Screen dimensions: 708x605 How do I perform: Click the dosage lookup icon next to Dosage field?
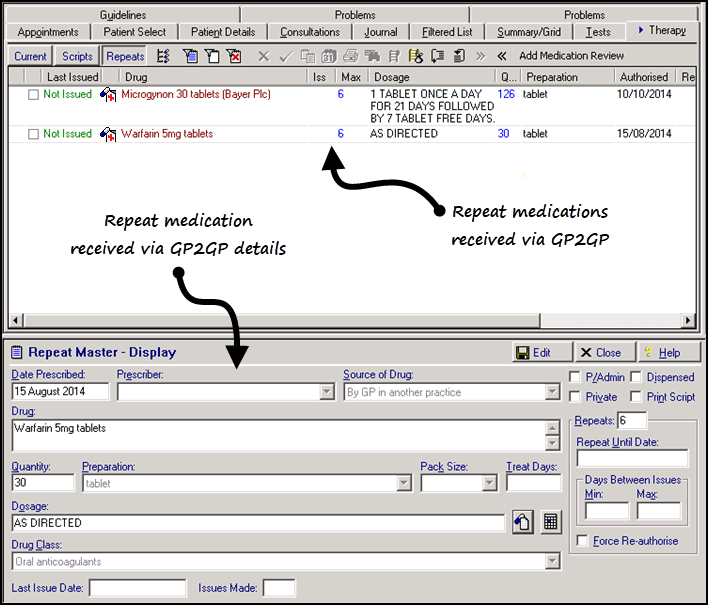[521, 522]
